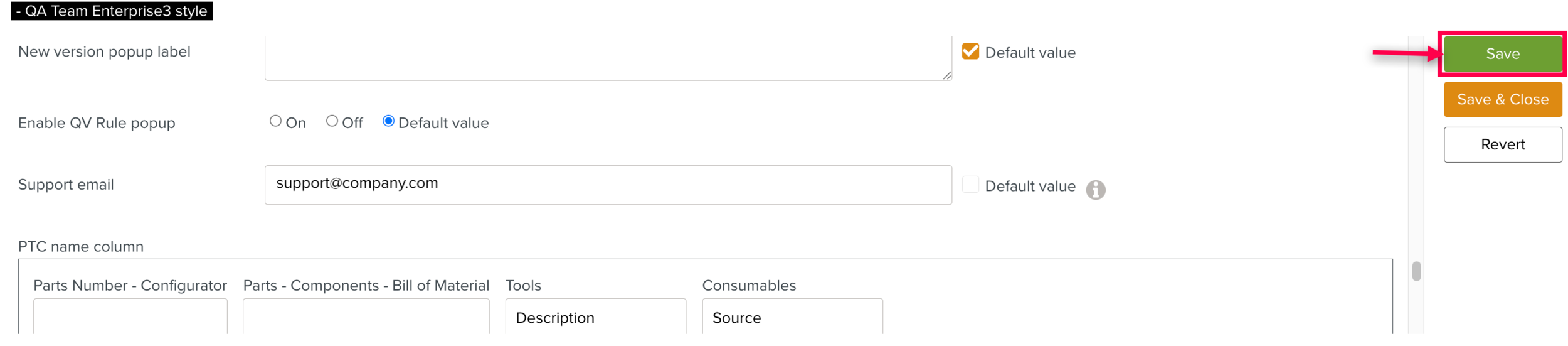Choose Default value radio for QV Rule popup
The image size is (1568, 346).
[388, 121]
